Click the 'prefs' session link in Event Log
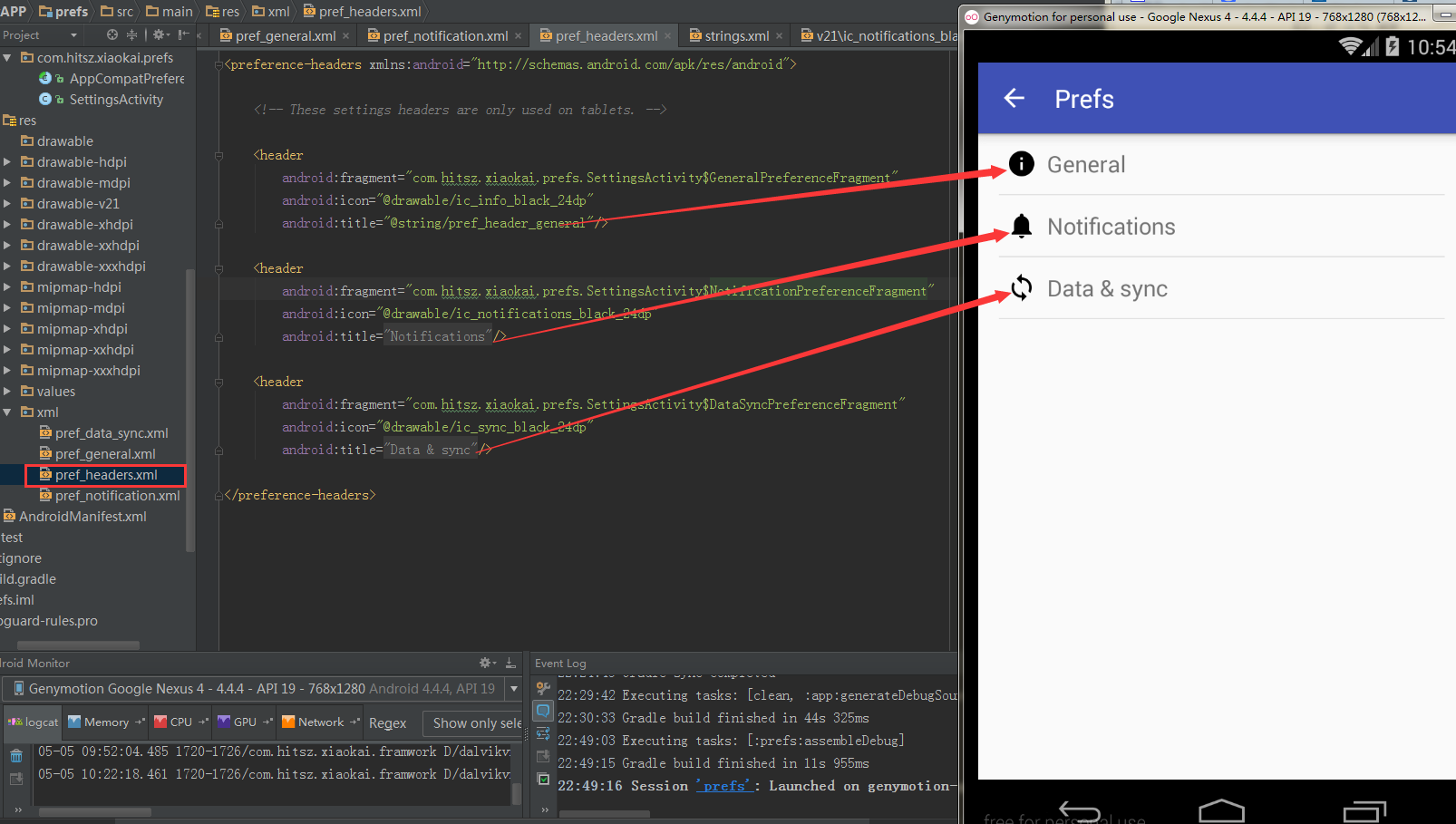Screen dimensions: 1456x824 (x=723, y=786)
